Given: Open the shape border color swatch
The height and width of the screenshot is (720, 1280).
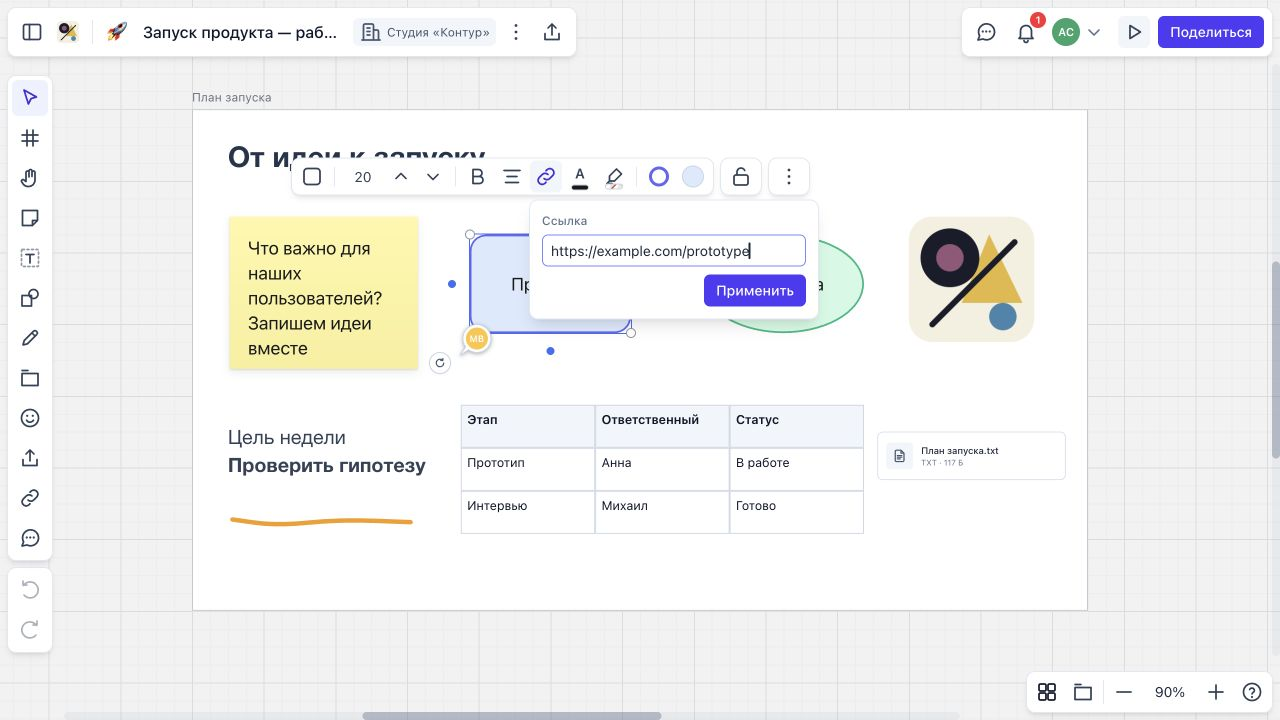Looking at the screenshot, I should click(x=659, y=177).
